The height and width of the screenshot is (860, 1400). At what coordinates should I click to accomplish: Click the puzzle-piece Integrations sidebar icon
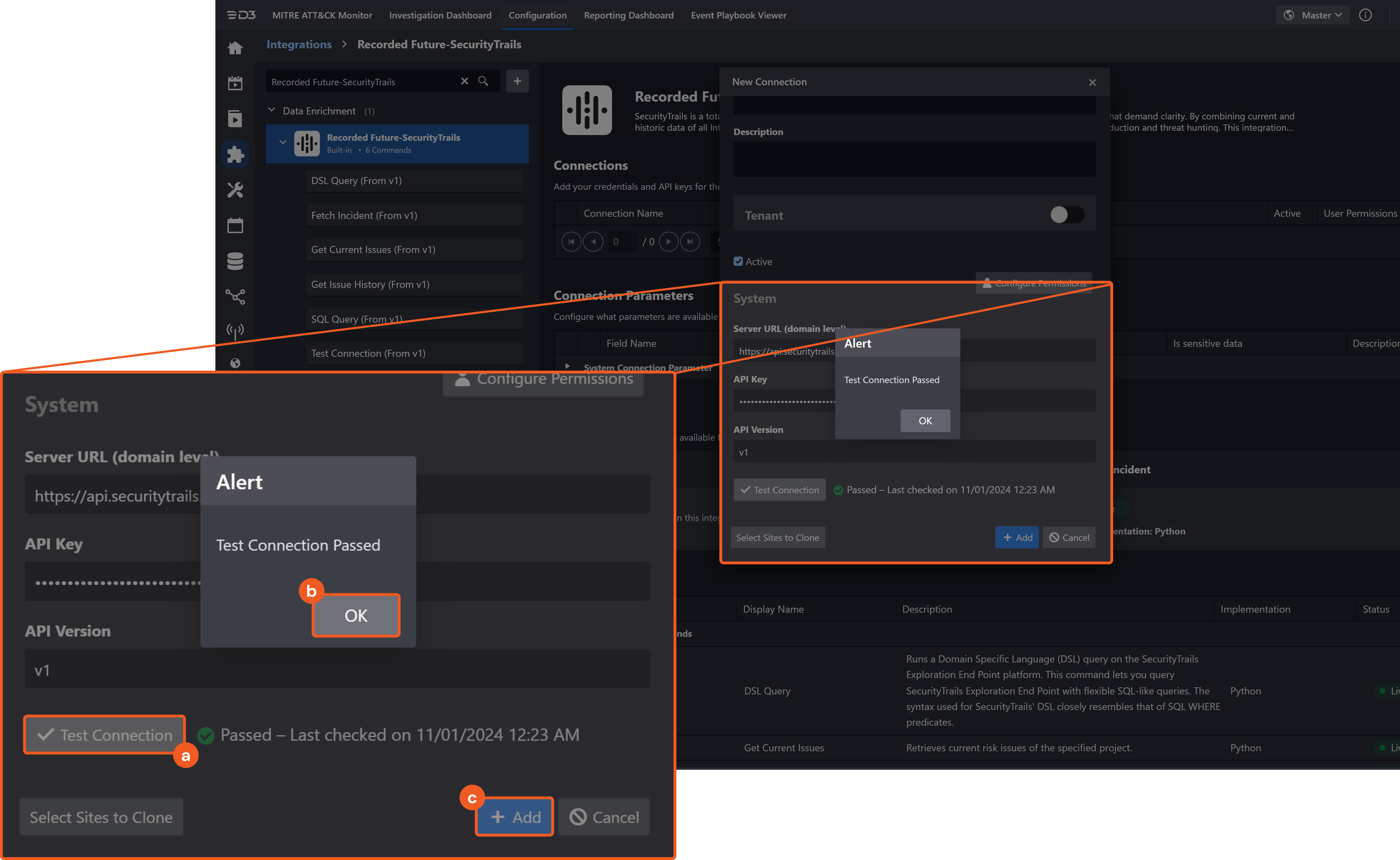(235, 154)
